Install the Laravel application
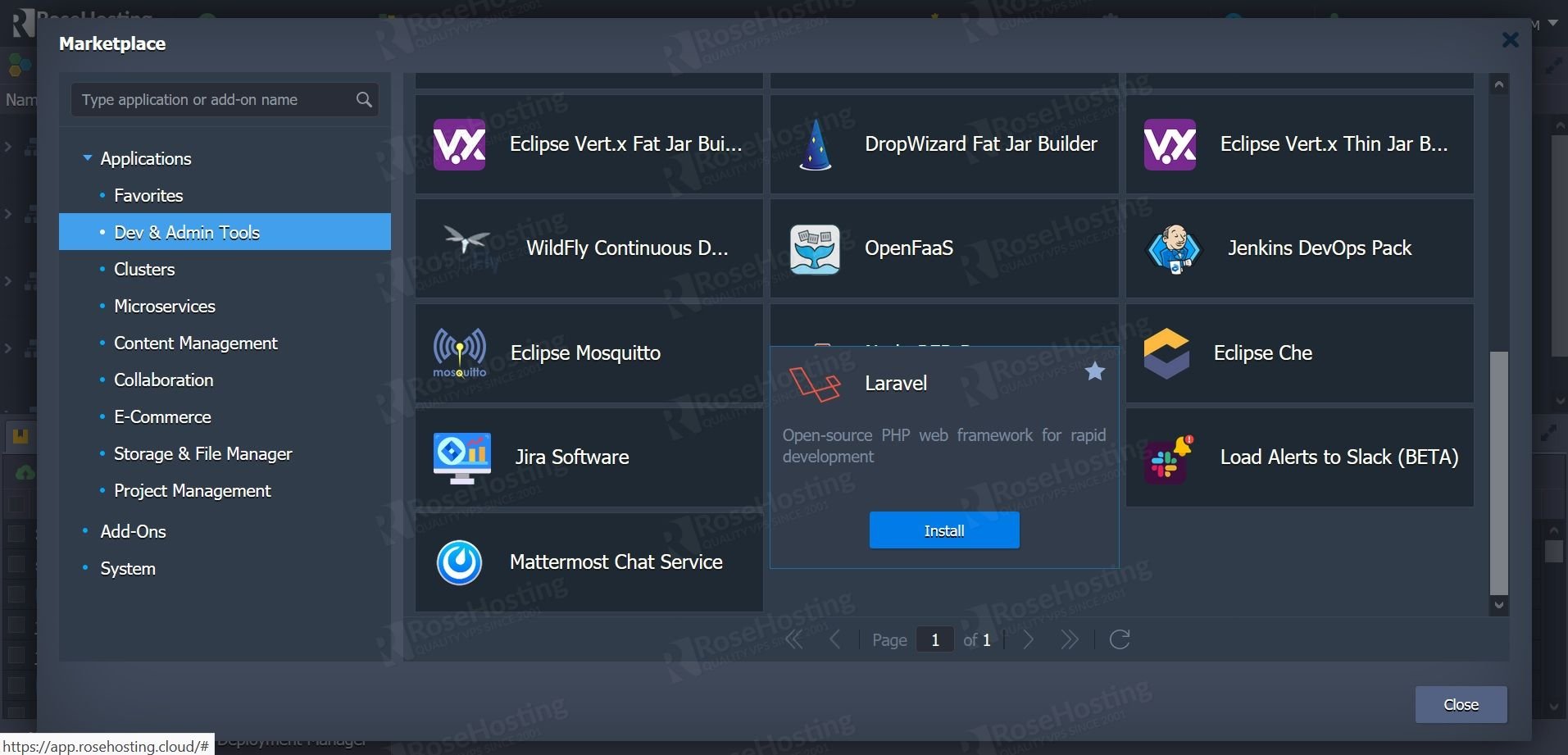The height and width of the screenshot is (755, 1568). coord(943,530)
